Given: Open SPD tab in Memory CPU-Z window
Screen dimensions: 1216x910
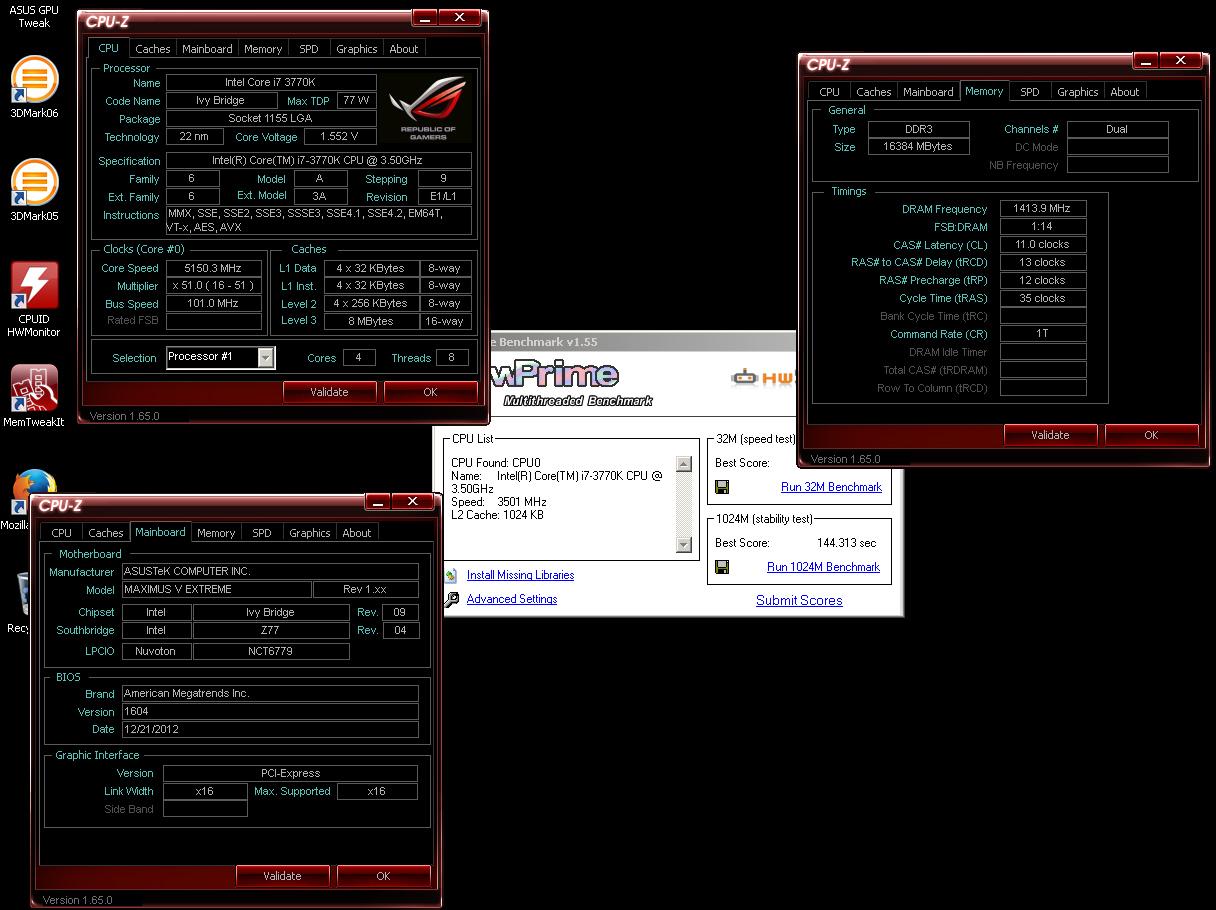Looking at the screenshot, I should (1030, 92).
